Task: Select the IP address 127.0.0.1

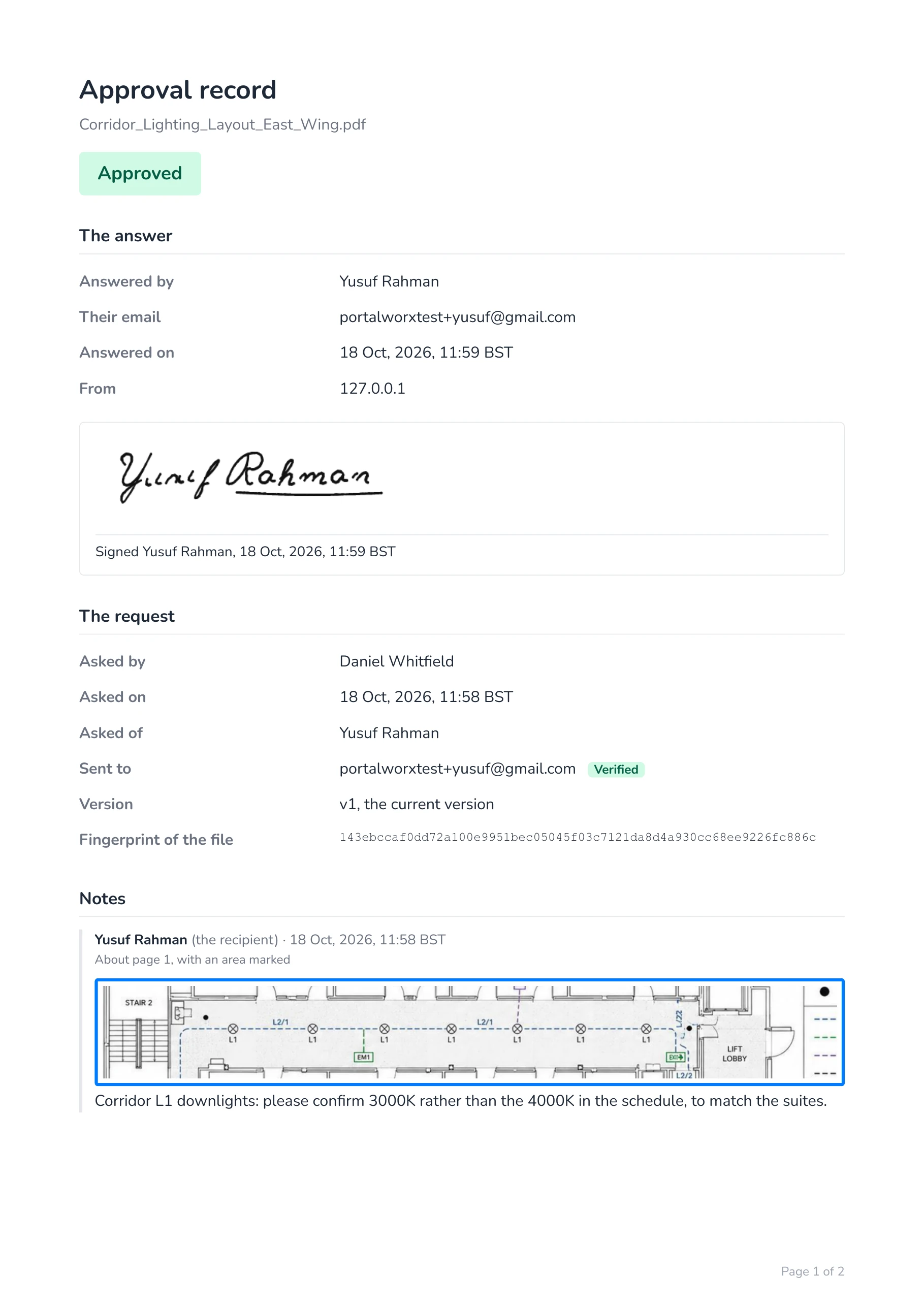Action: pos(372,389)
